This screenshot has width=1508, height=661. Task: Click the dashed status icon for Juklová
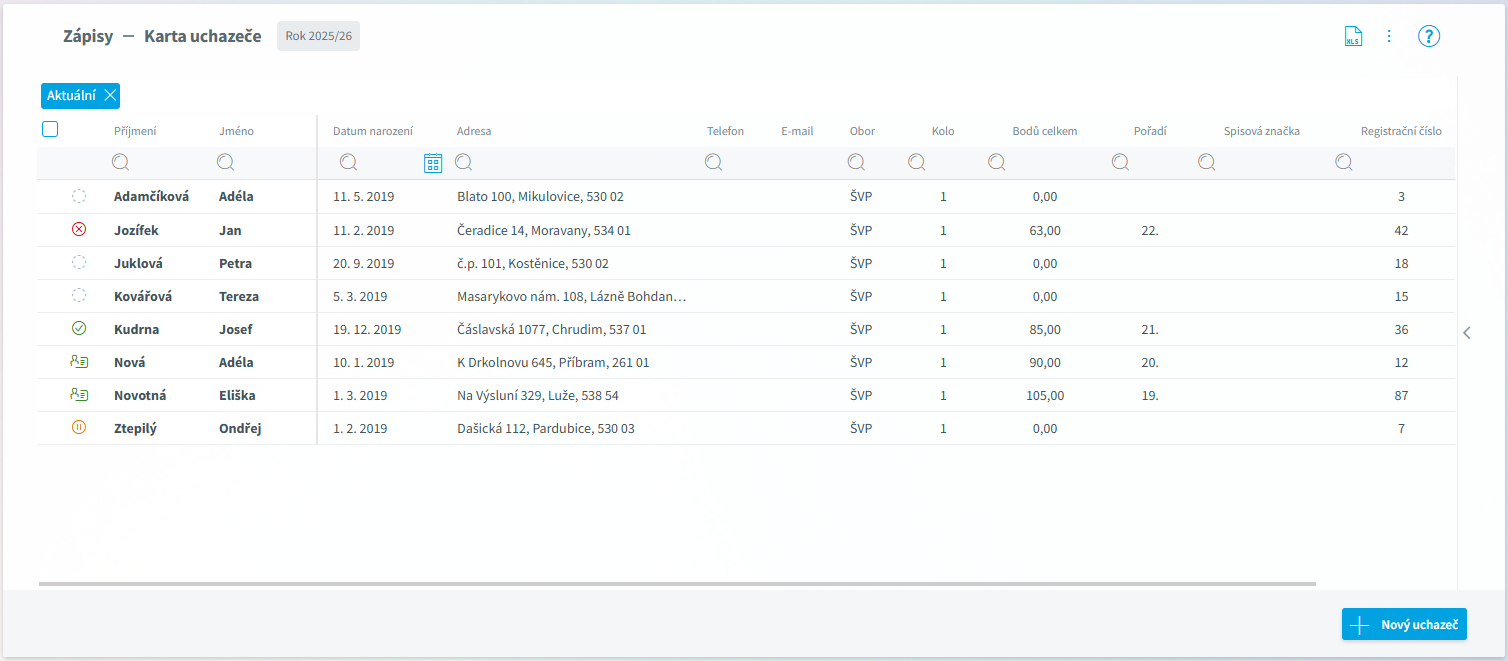[79, 263]
